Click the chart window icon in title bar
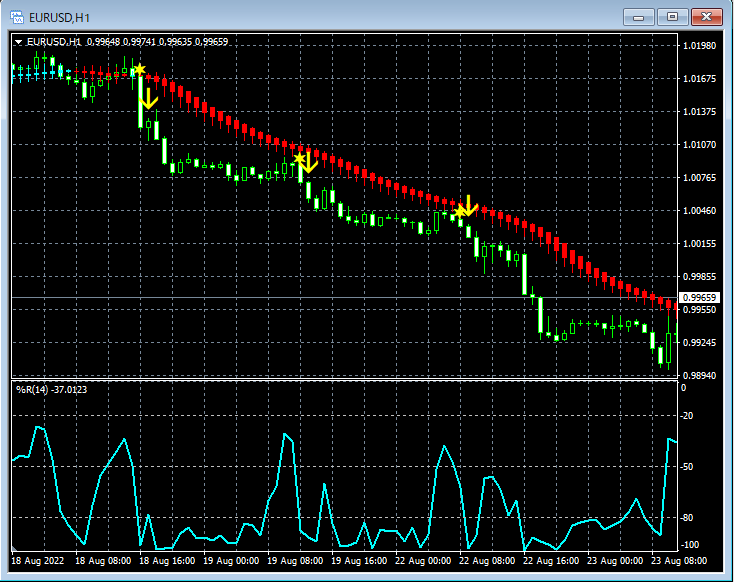 click(17, 18)
